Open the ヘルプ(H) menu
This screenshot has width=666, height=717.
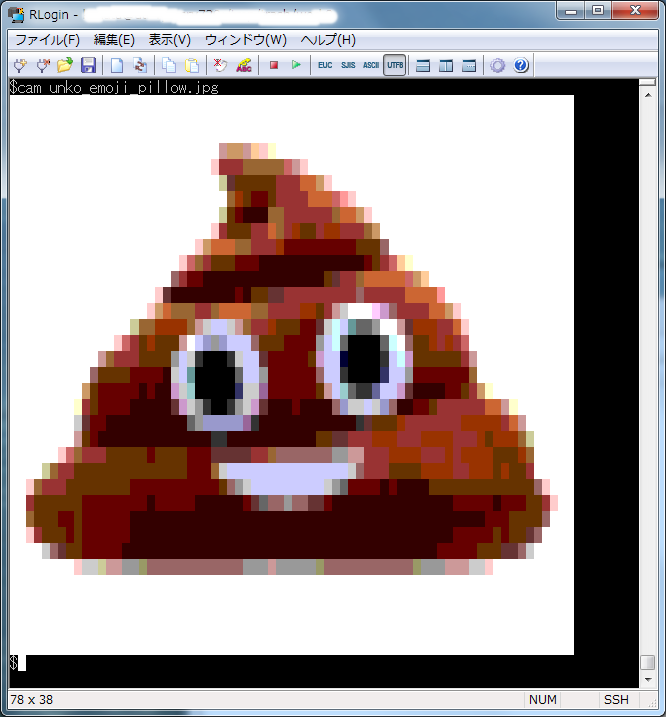click(328, 40)
